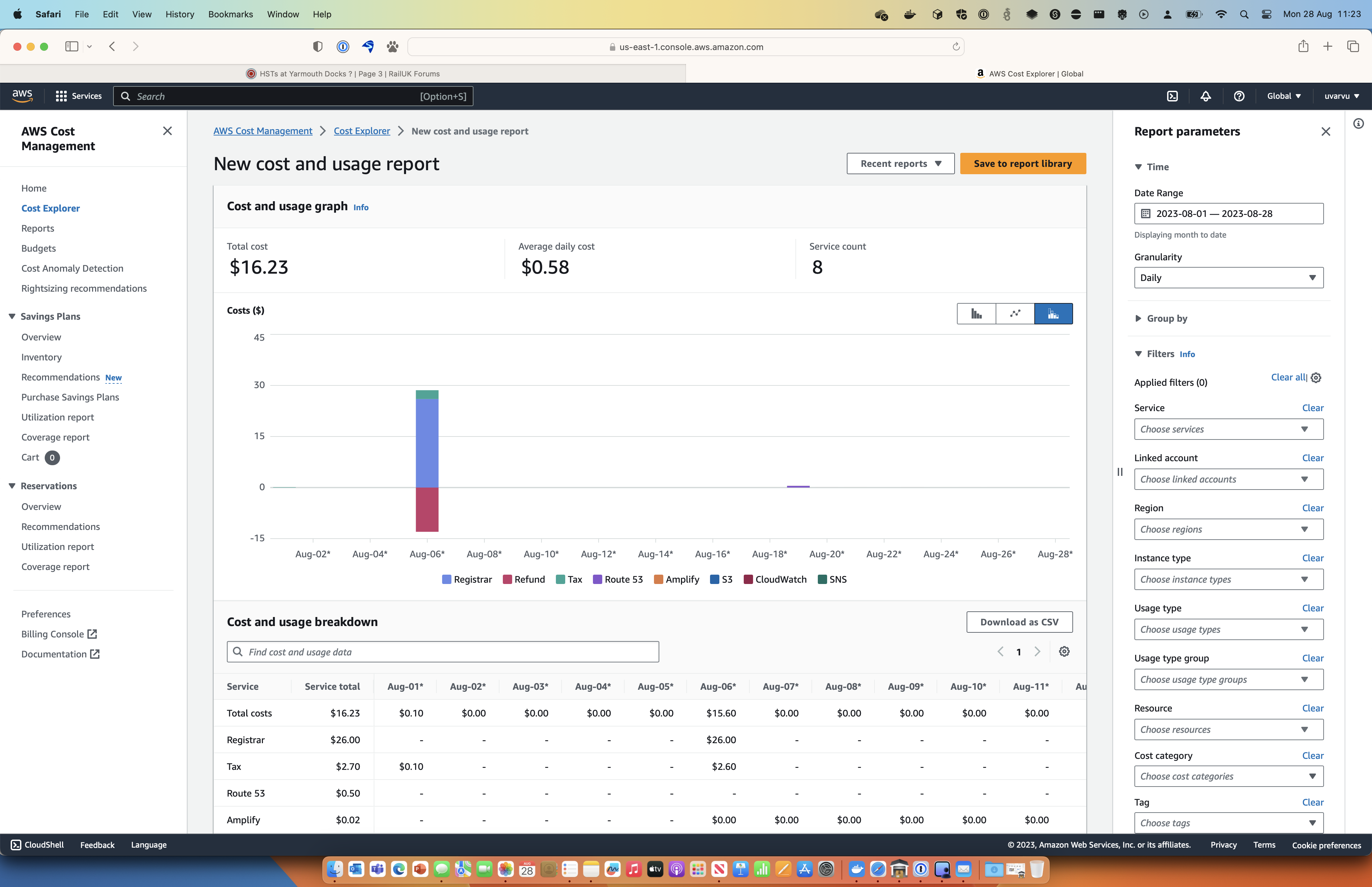Collapse the Time section
The height and width of the screenshot is (887, 1372).
coord(1151,167)
